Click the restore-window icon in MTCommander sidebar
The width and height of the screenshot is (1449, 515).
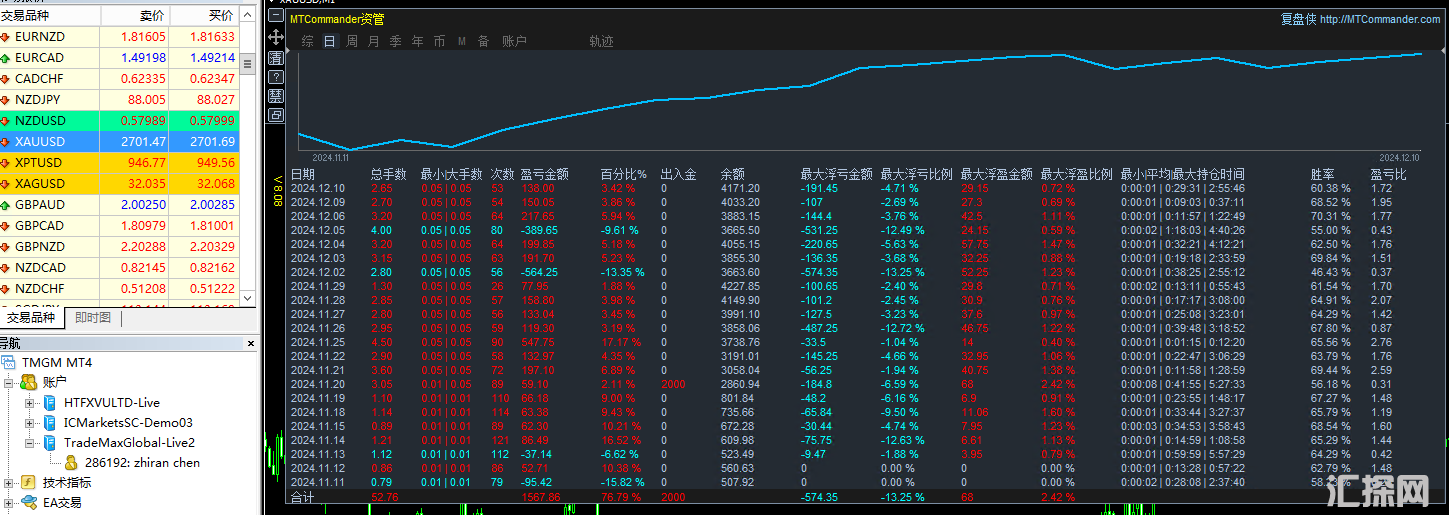(x=275, y=115)
